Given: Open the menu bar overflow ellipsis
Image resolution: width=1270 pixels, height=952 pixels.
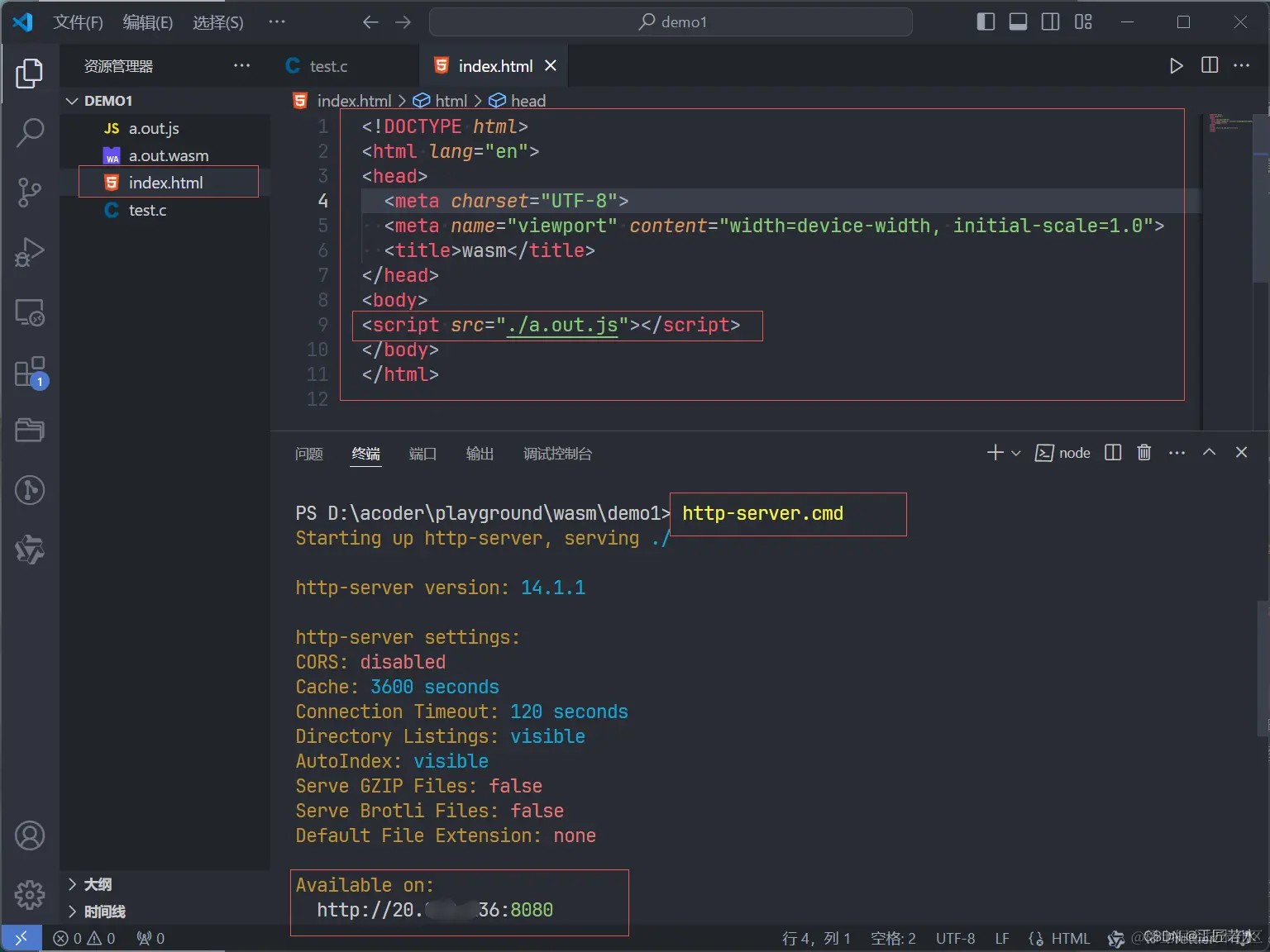Looking at the screenshot, I should point(277,22).
